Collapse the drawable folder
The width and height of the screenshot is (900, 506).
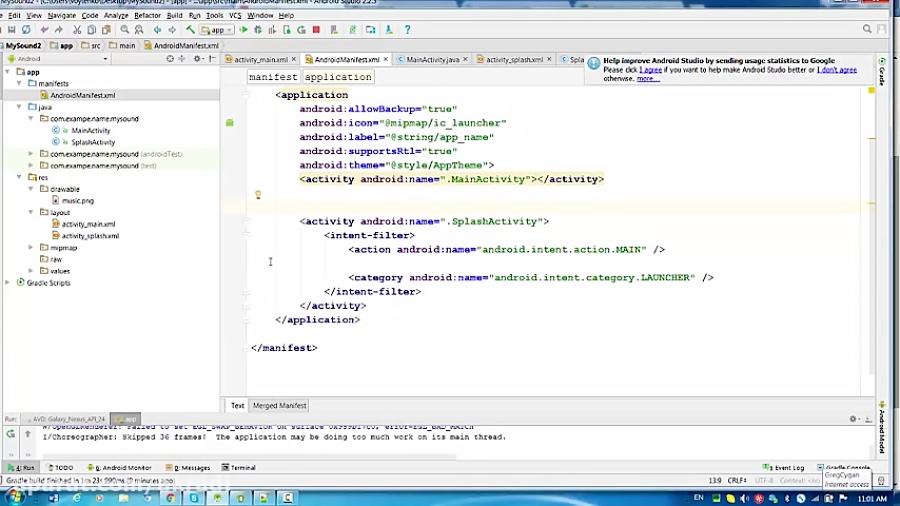[31, 189]
